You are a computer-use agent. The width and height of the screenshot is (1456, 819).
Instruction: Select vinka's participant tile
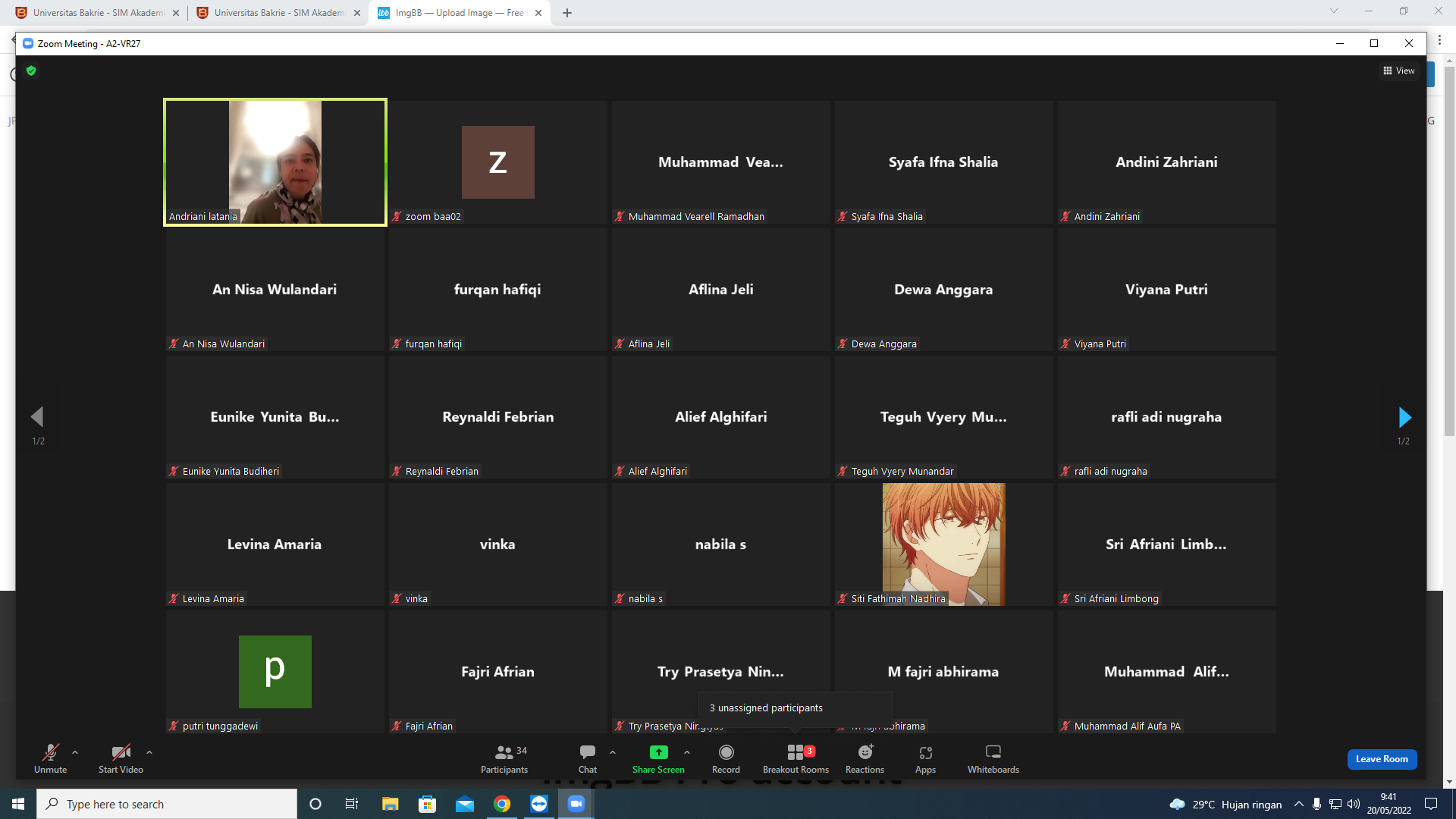498,544
